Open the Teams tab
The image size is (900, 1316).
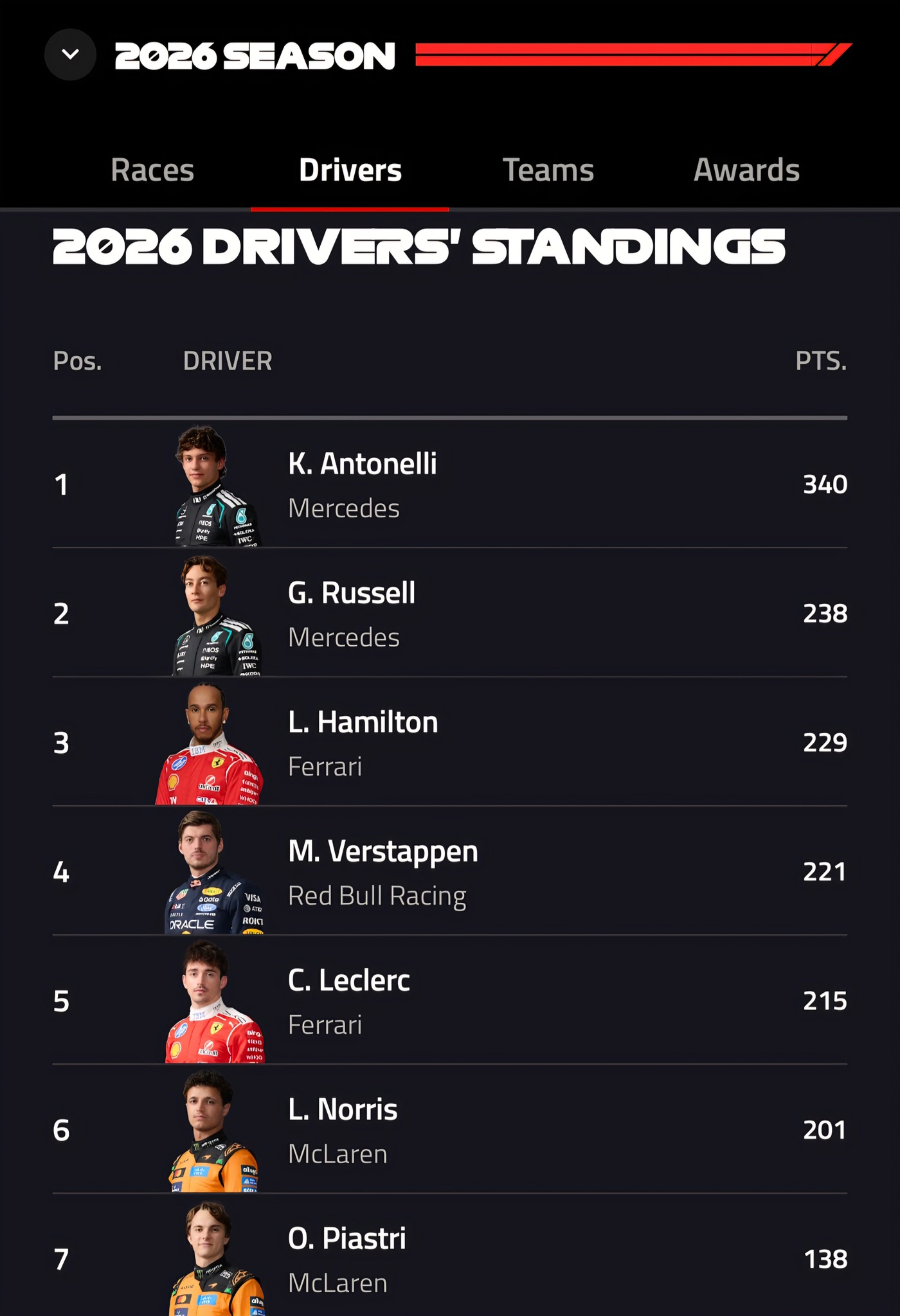(548, 170)
